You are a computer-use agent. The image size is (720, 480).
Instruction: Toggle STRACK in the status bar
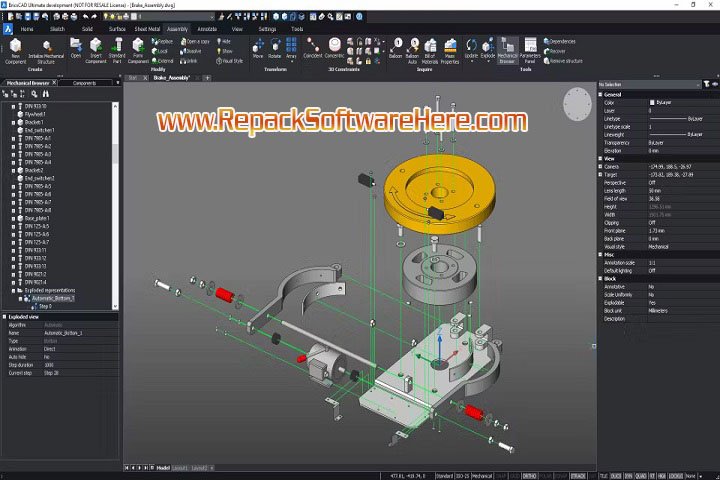tap(578, 476)
